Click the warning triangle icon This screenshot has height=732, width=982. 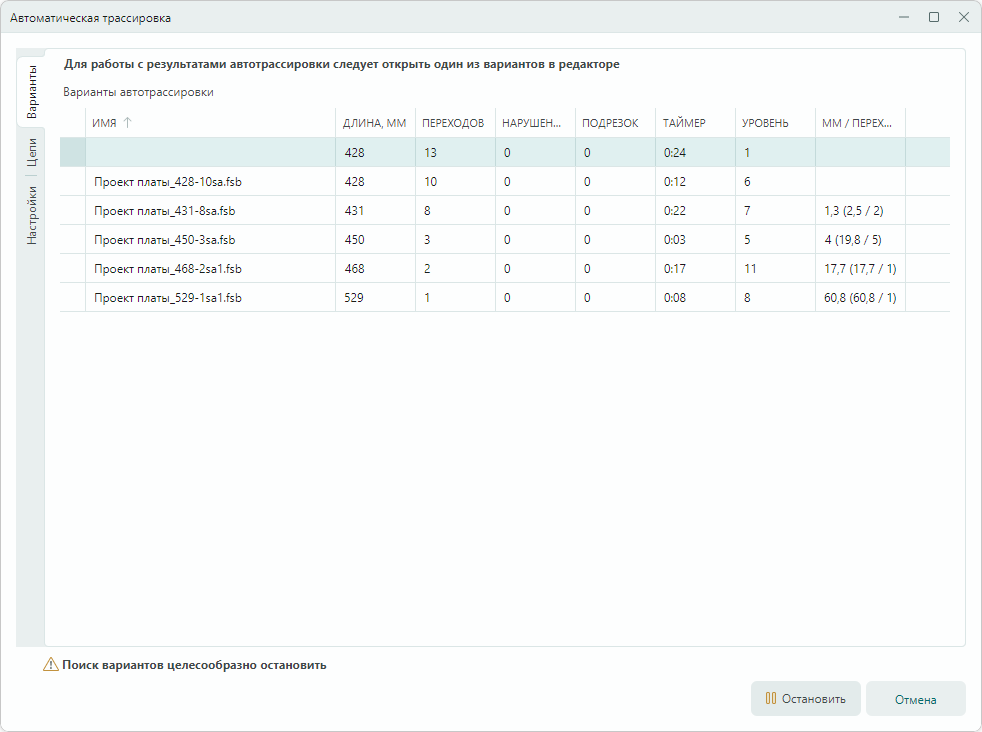pyautogui.click(x=50, y=664)
